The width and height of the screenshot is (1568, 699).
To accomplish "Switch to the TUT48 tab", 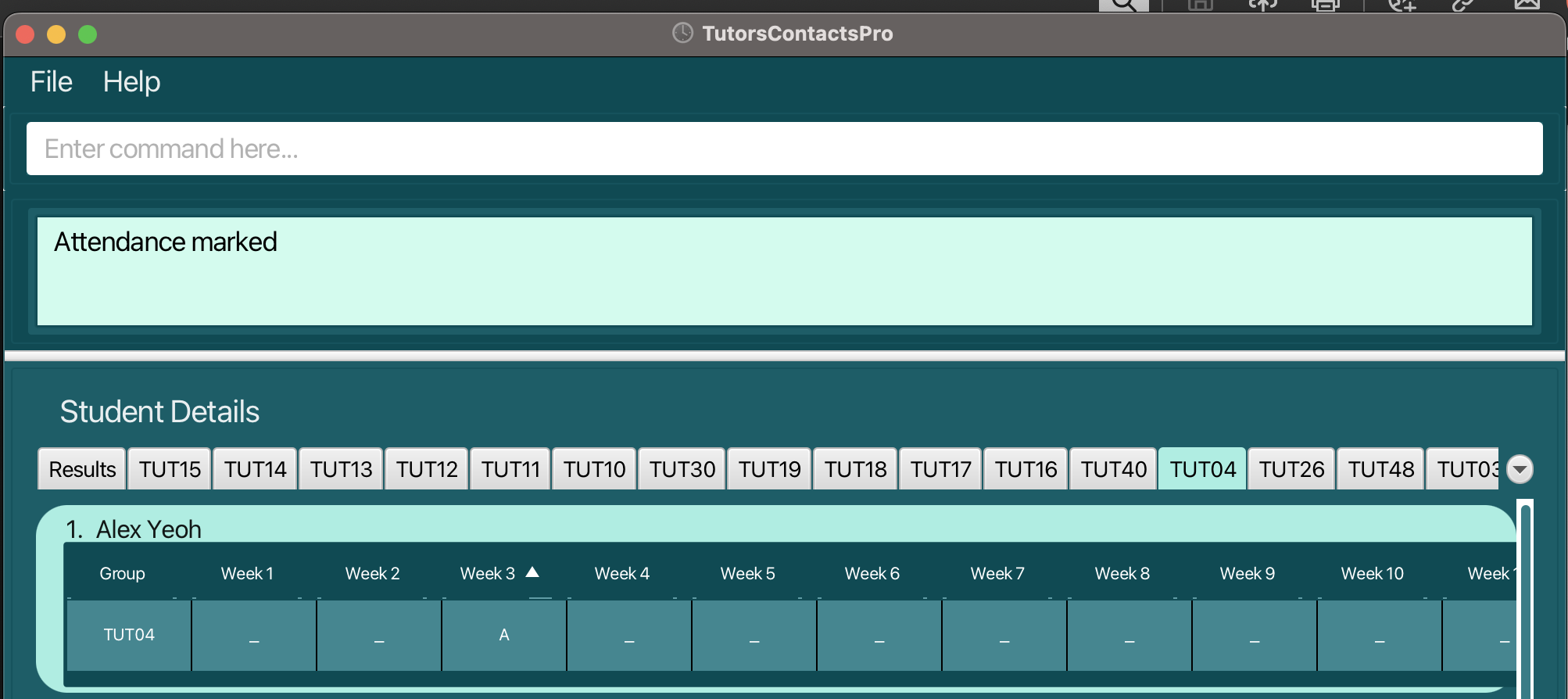I will tap(1380, 469).
